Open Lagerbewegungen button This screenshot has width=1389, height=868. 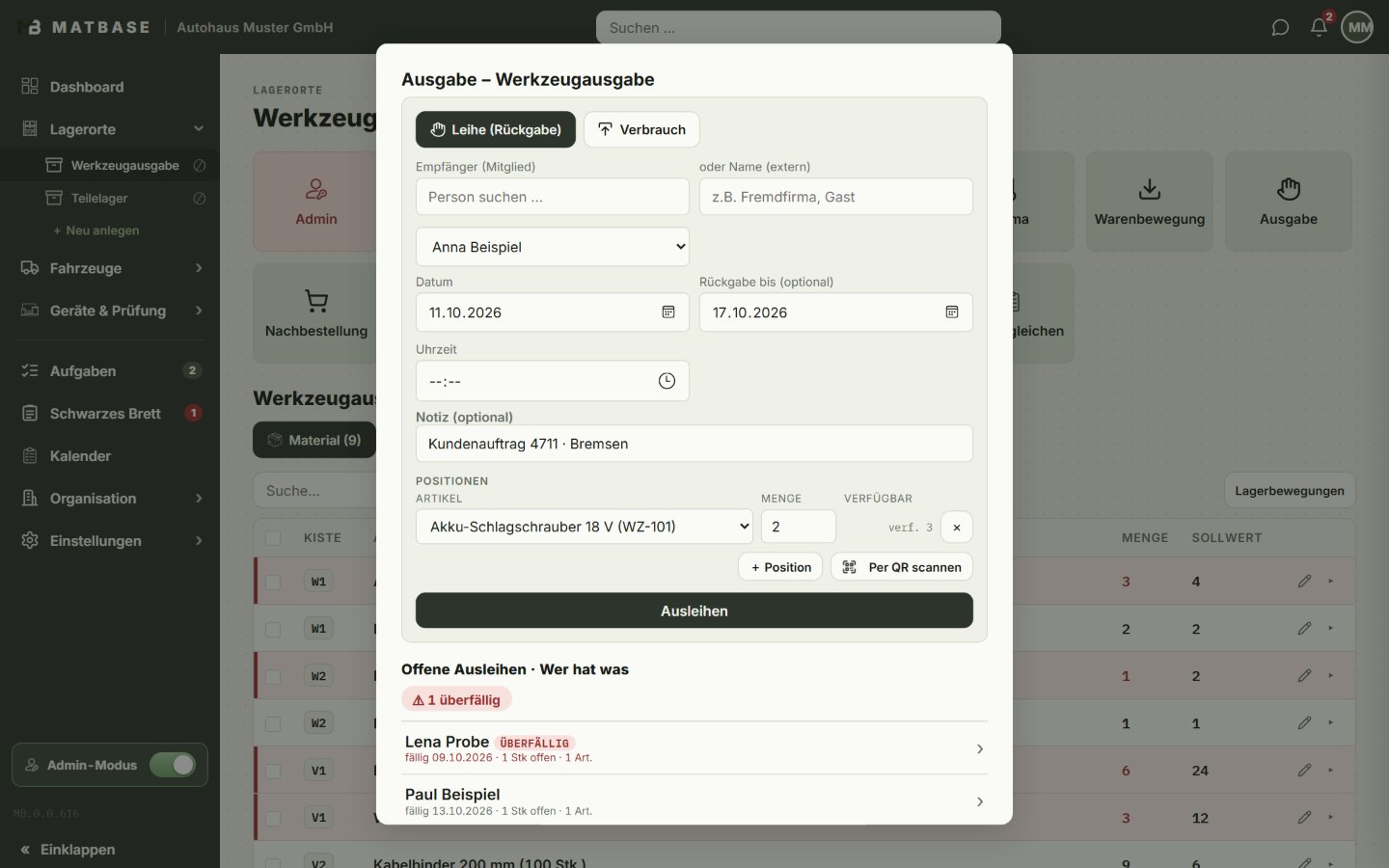tap(1290, 491)
